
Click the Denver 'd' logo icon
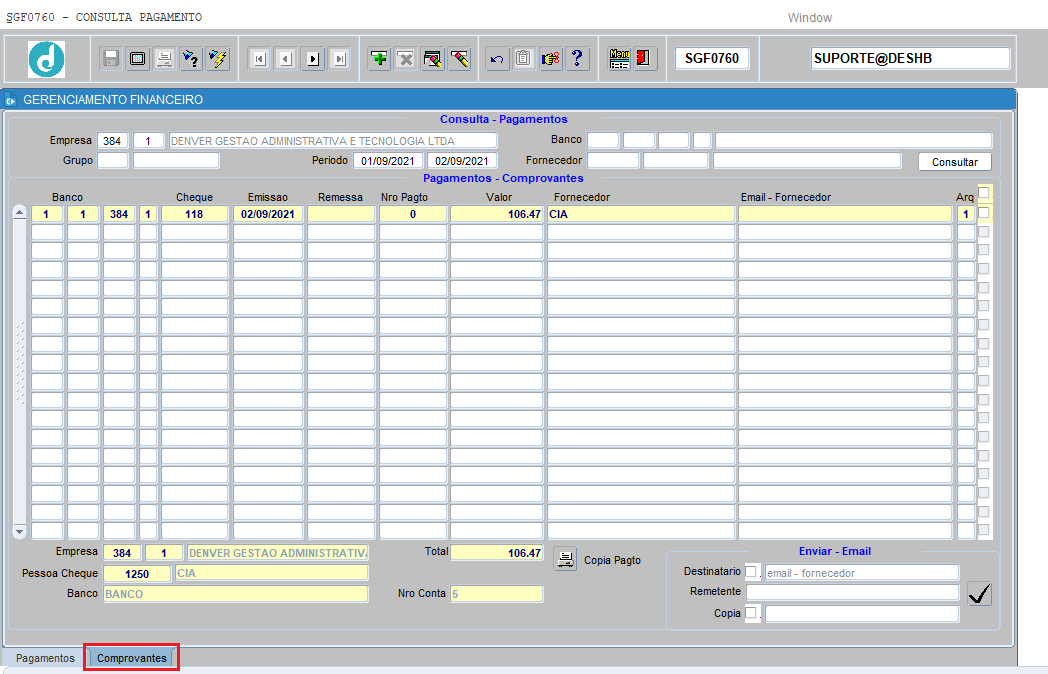tap(46, 59)
